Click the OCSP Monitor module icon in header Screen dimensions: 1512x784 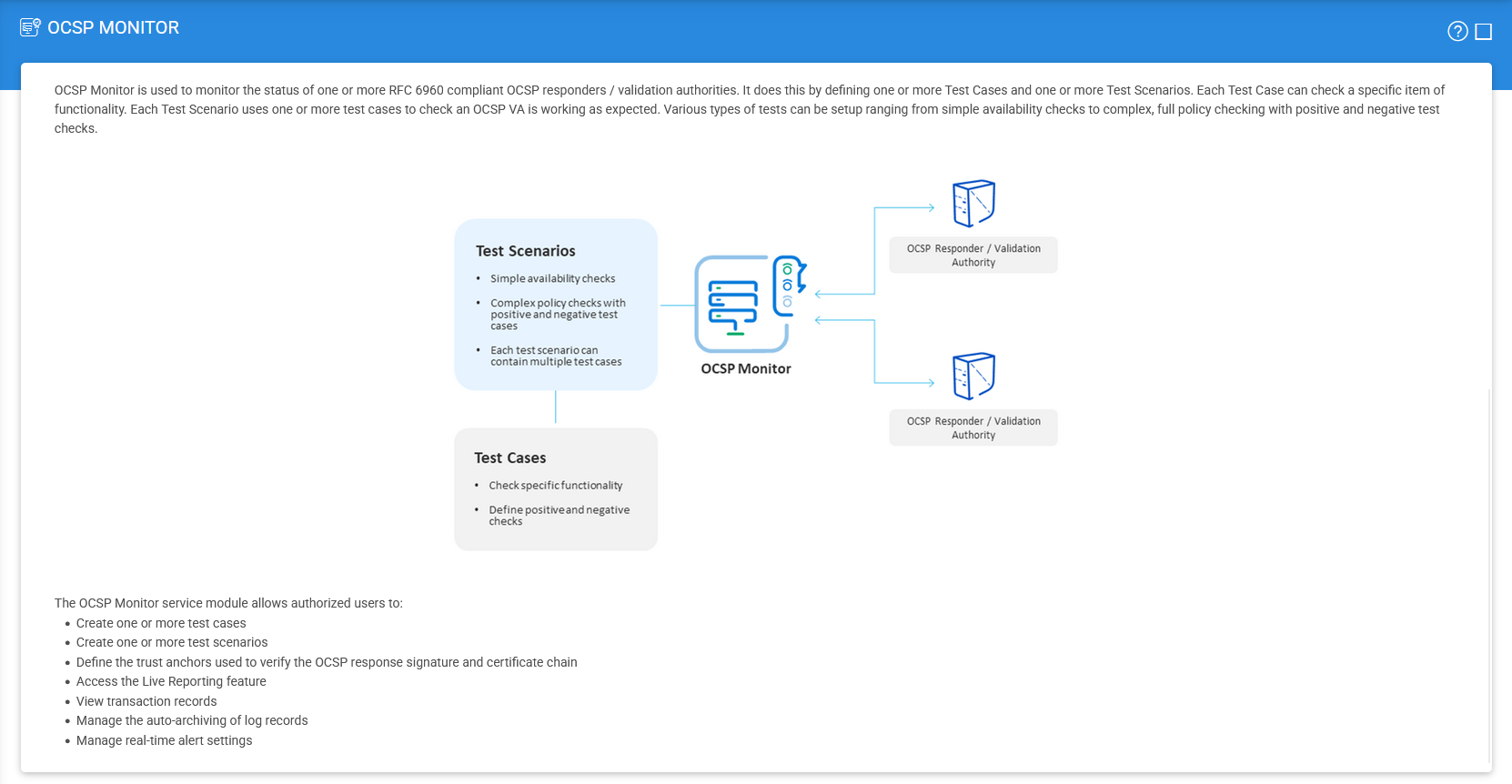click(x=30, y=27)
